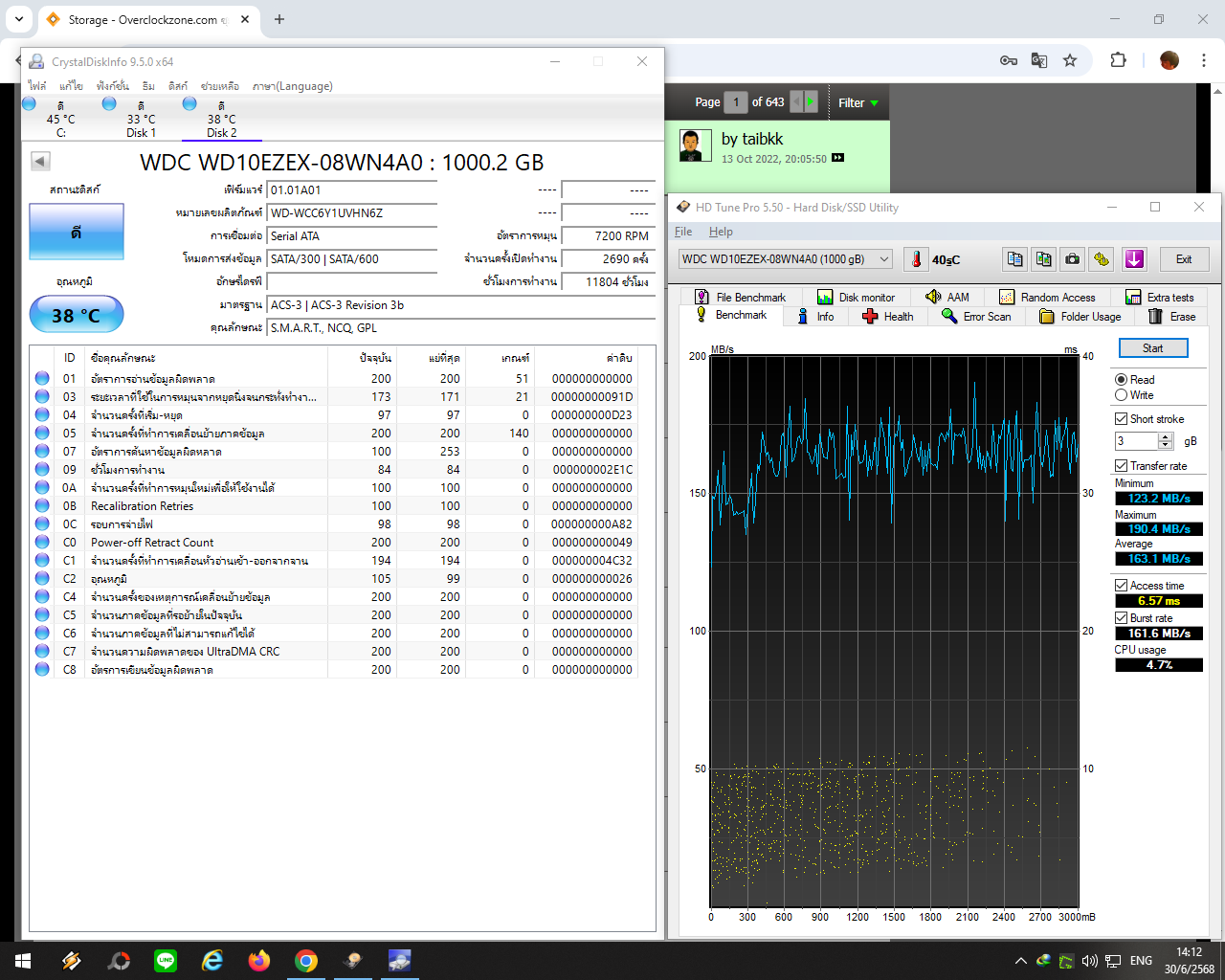
Task: Click previous disk arrow in CrystalDiskInfo
Action: click(40, 162)
